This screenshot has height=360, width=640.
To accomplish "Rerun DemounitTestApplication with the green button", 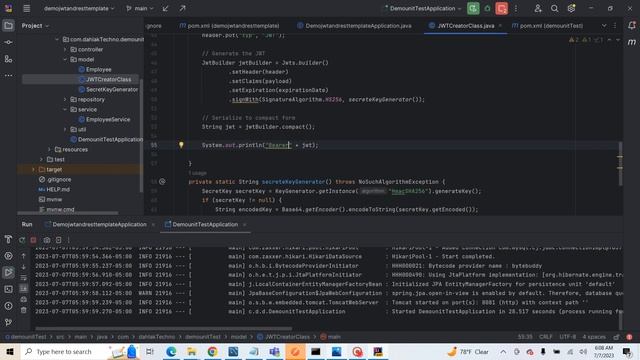I will click(473, 8).
